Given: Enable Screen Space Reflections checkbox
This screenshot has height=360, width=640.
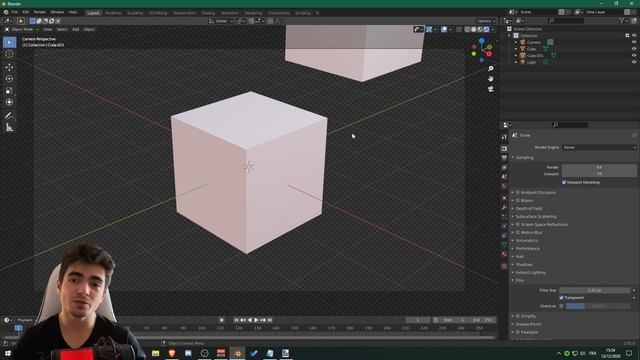Looking at the screenshot, I should pos(518,224).
